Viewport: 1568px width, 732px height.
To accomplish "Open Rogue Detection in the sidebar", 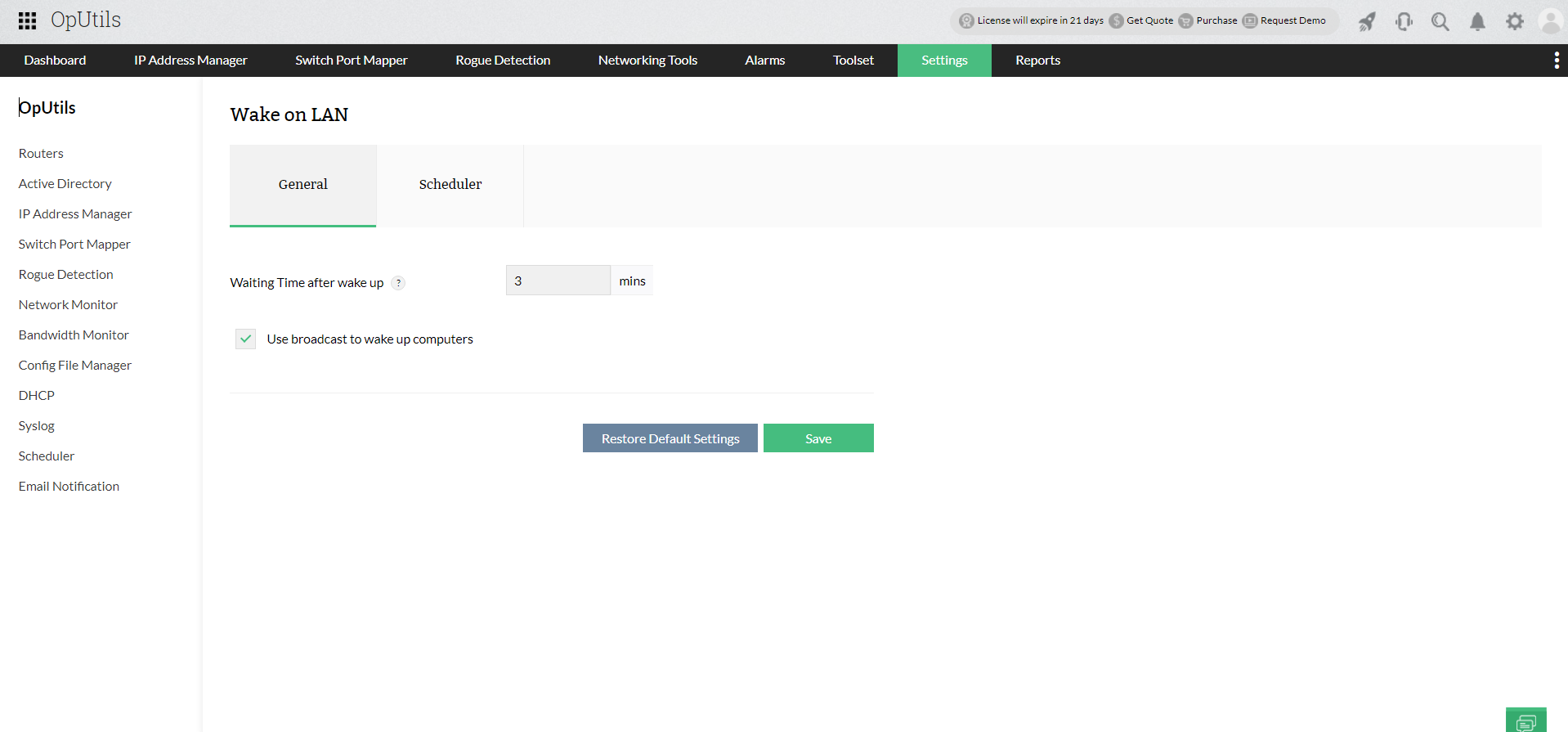I will tap(66, 275).
